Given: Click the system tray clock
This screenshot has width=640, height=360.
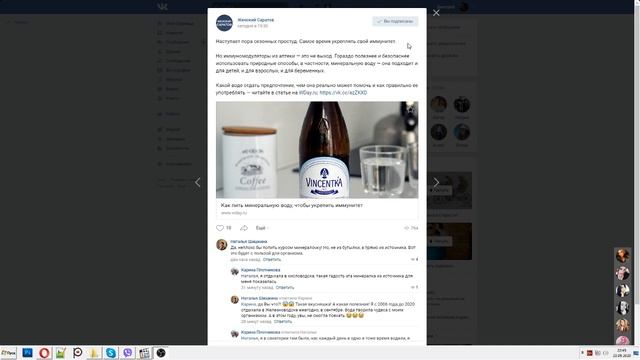Looking at the screenshot, I should [x=621, y=353].
